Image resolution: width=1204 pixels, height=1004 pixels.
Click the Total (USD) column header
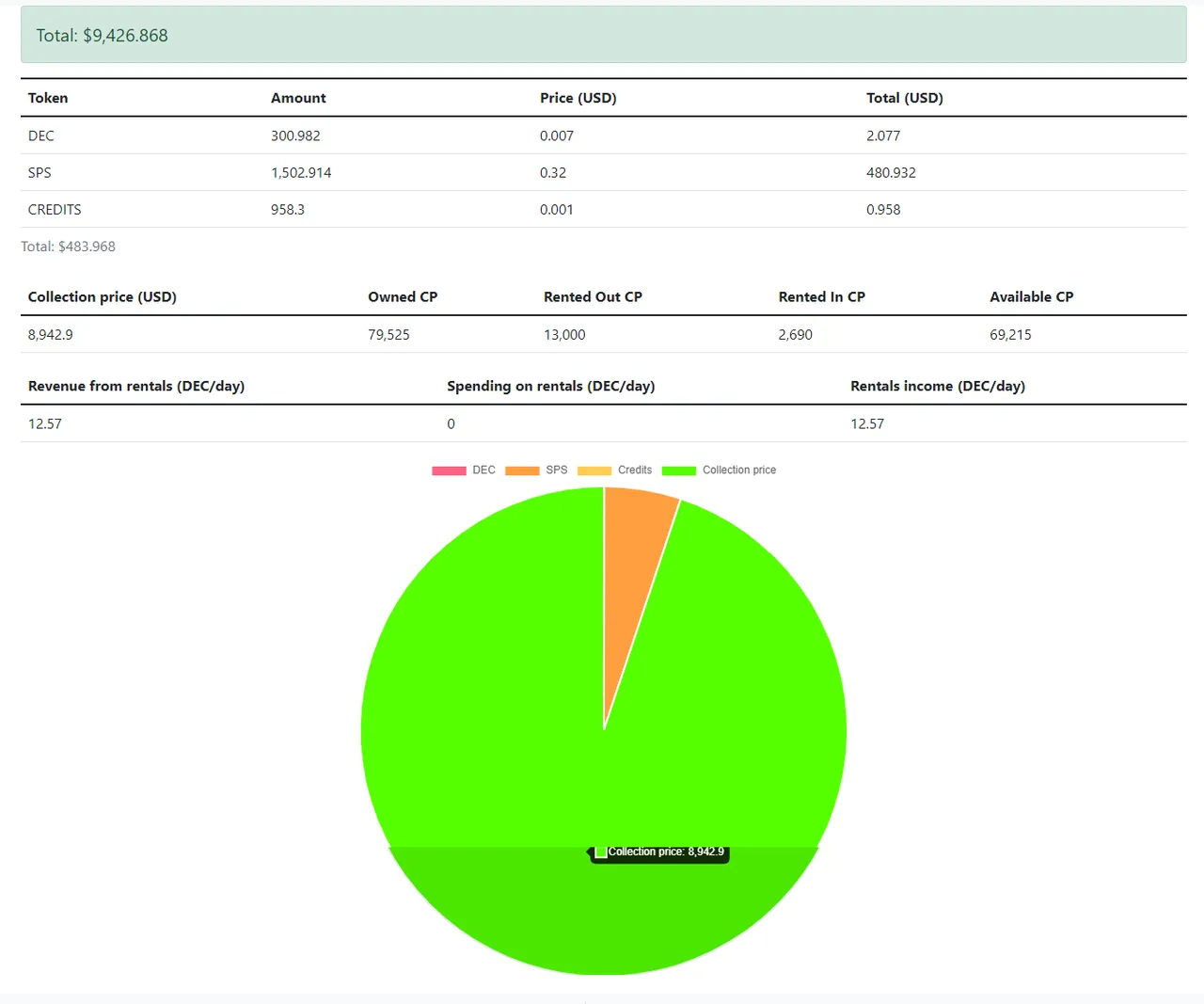(x=905, y=98)
